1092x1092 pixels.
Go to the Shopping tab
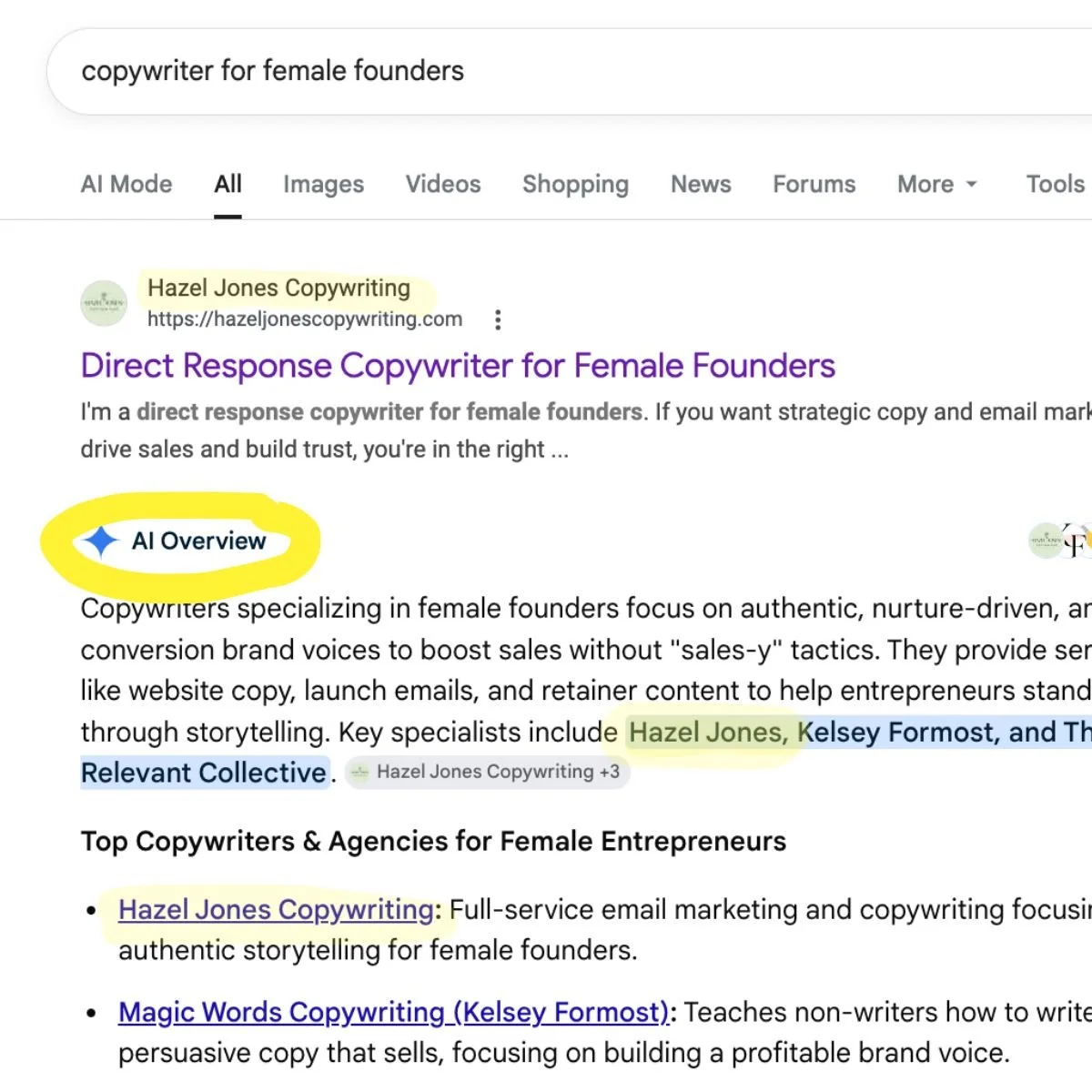[x=575, y=184]
